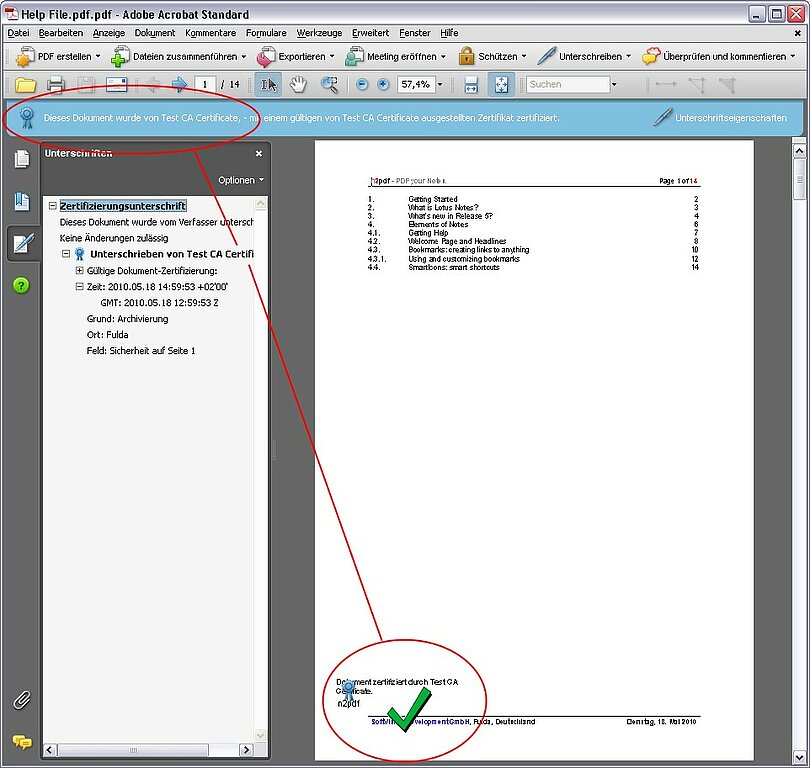The width and height of the screenshot is (810, 768).
Task: Open the Anzeige menu
Action: point(108,33)
